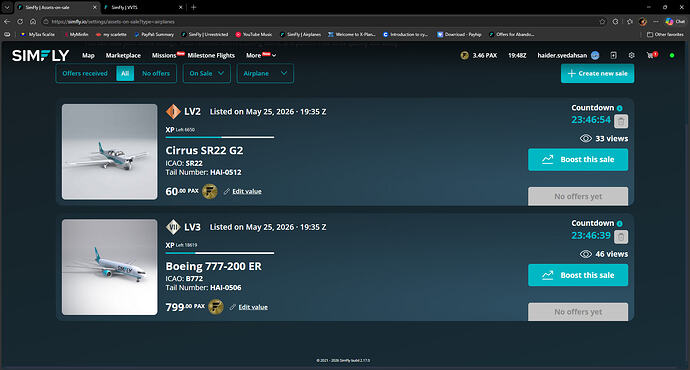
Task: Open the Cirrus SR22 G2 aircraft thumbnail
Action: point(110,152)
